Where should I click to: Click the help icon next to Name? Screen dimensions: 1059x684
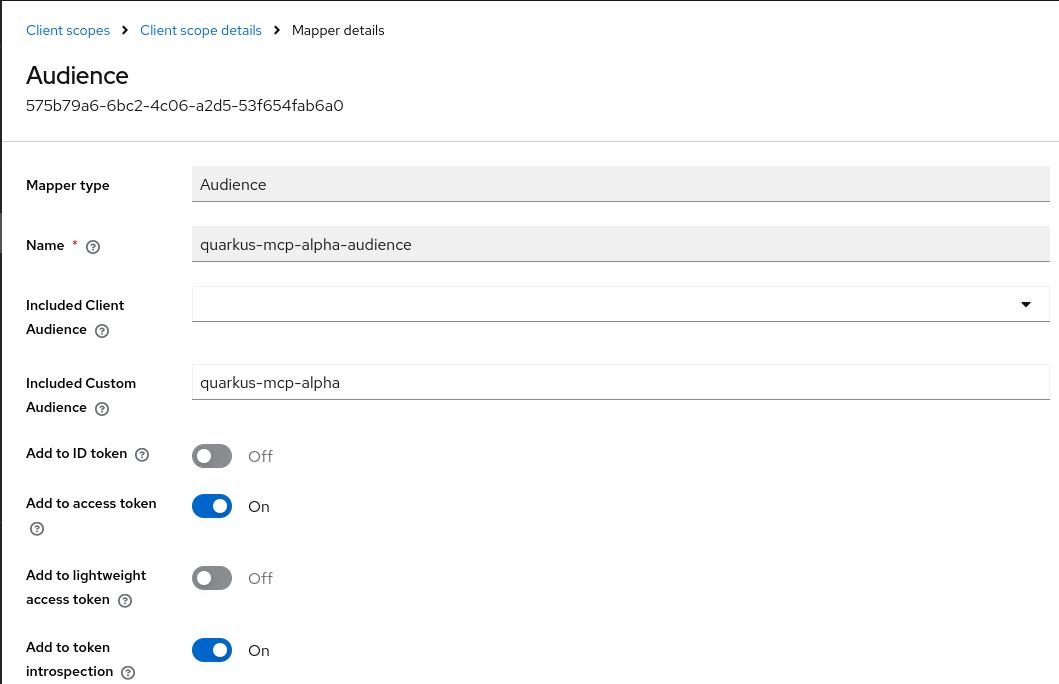(x=93, y=246)
